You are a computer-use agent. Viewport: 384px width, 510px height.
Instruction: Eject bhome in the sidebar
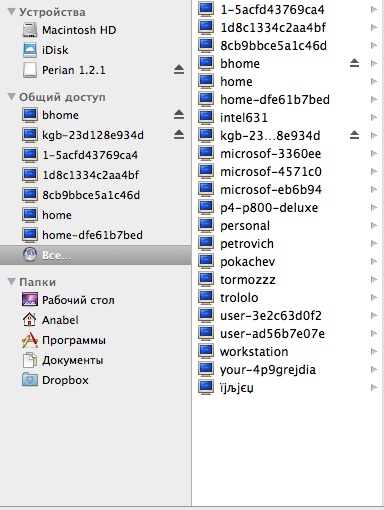click(x=179, y=115)
